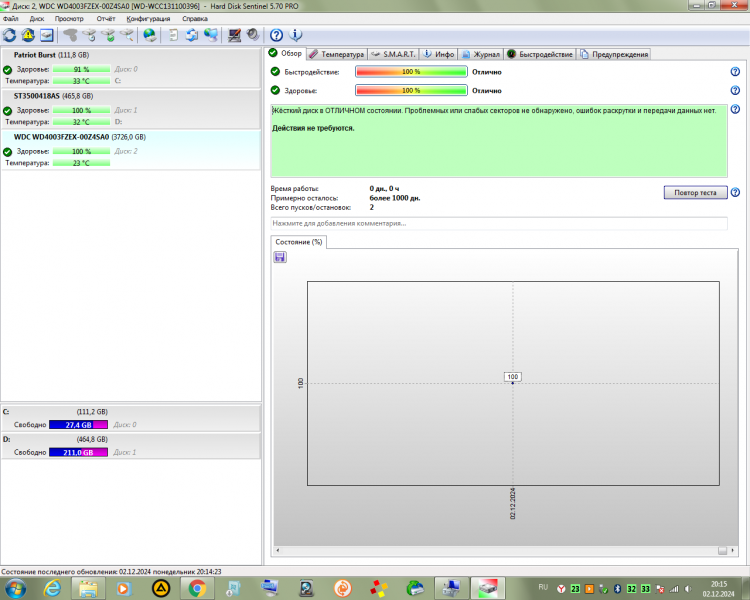Click the laptop with pen configuration icon
Image resolution: width=750 pixels, height=600 pixels.
(234, 35)
